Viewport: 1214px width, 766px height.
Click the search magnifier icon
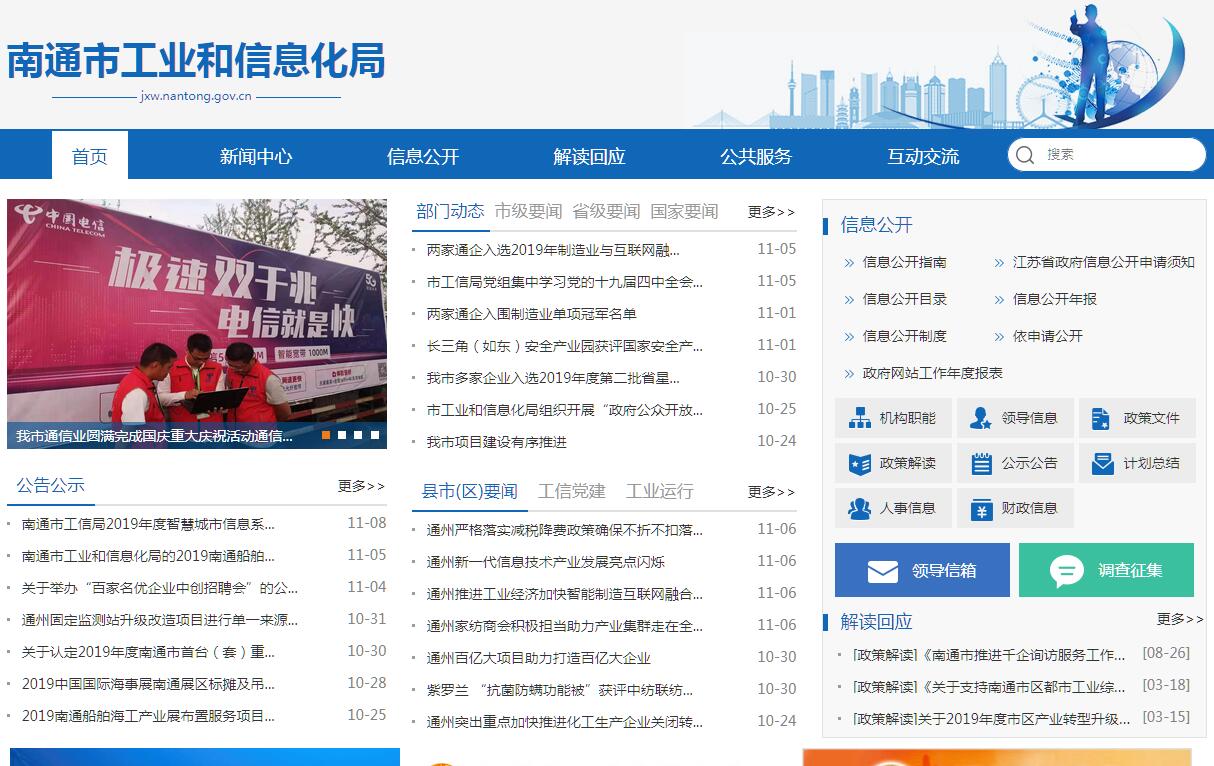tap(1025, 155)
